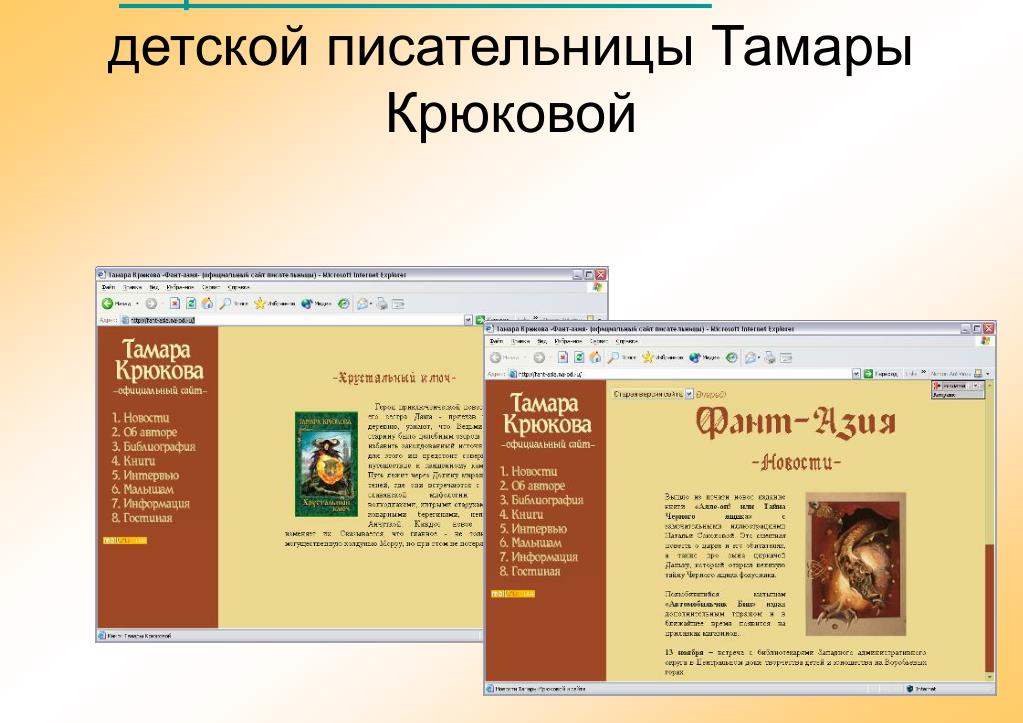Open Favorites star in the right window toolbar

coord(662,358)
